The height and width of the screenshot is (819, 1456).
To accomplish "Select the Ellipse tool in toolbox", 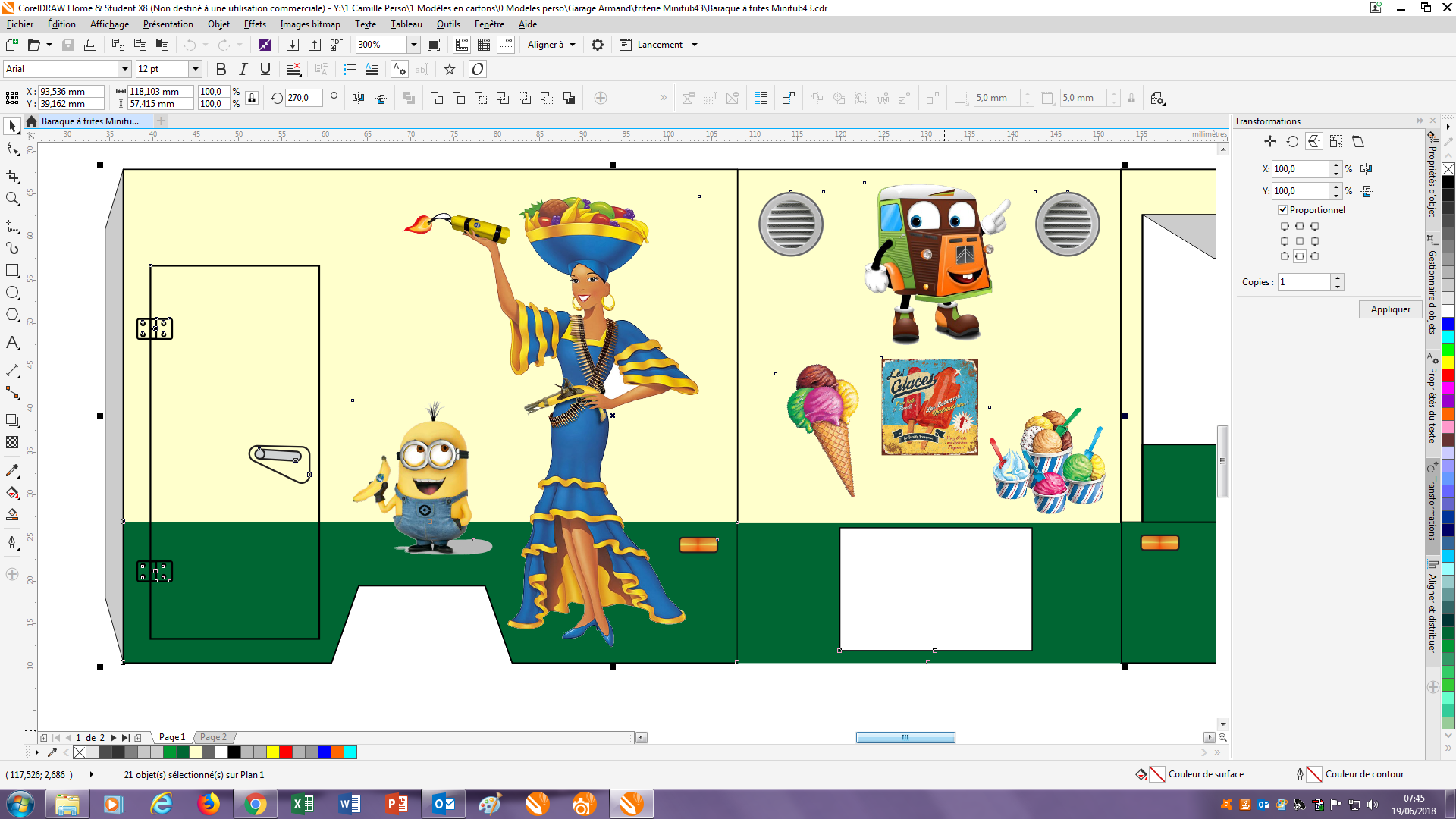I will 12,293.
